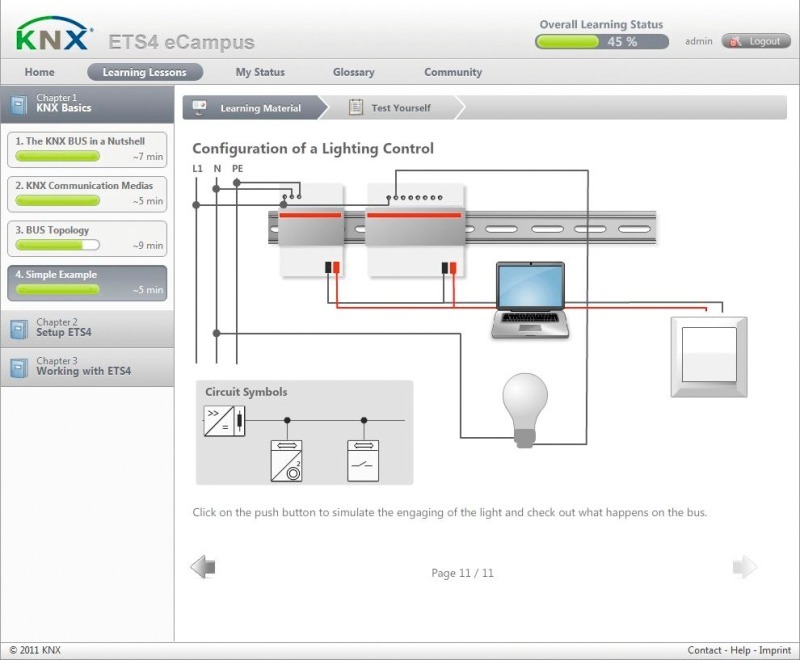Viewport: 800px width, 660px height.
Task: Expand Chapter 2 Setup ETS4
Action: 87,328
